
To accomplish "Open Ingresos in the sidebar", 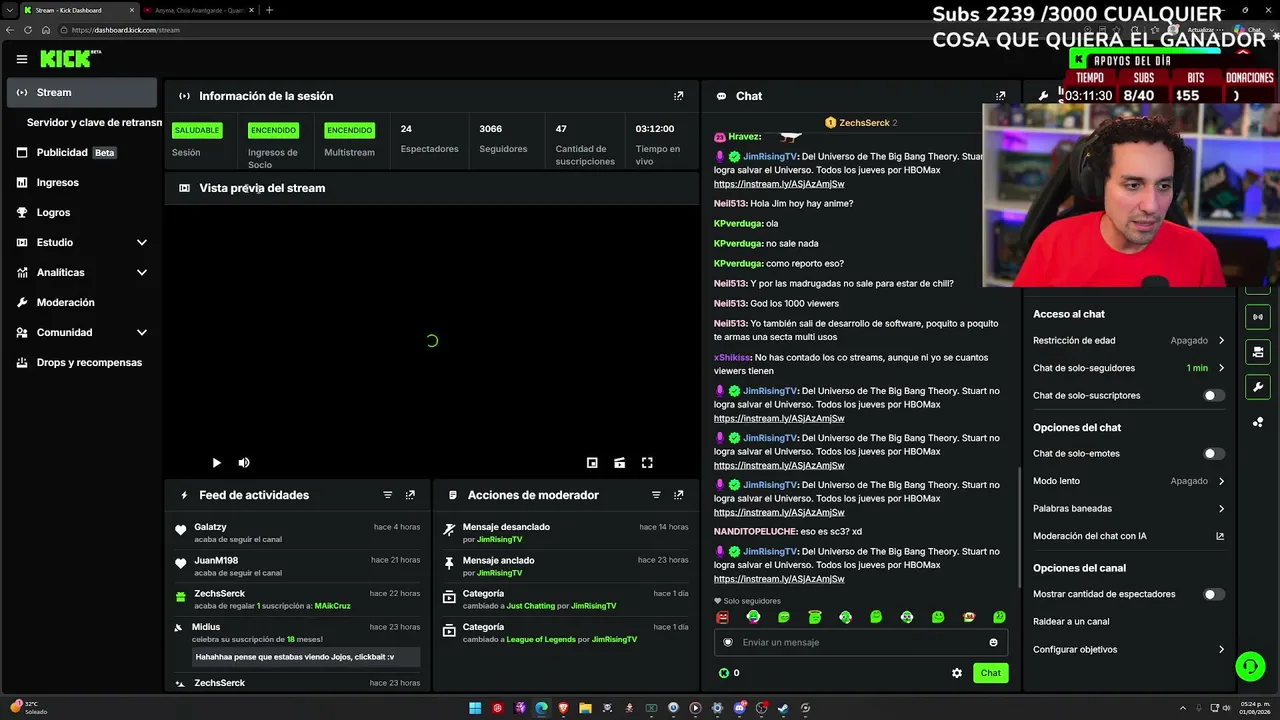I will 82,183.
